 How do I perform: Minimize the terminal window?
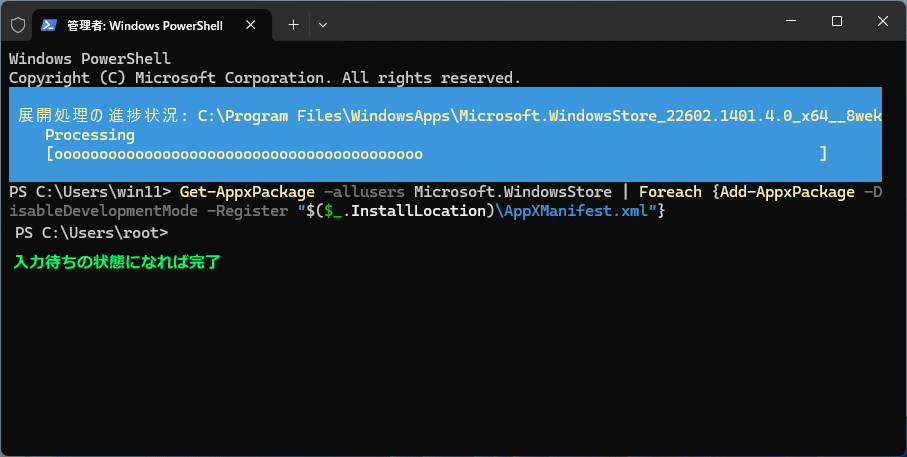(x=791, y=21)
